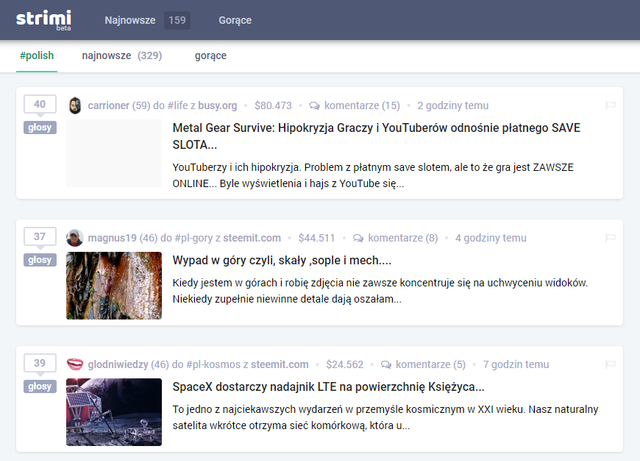
Task: Open steemit.com link in magnus19 post
Action: click(x=252, y=238)
